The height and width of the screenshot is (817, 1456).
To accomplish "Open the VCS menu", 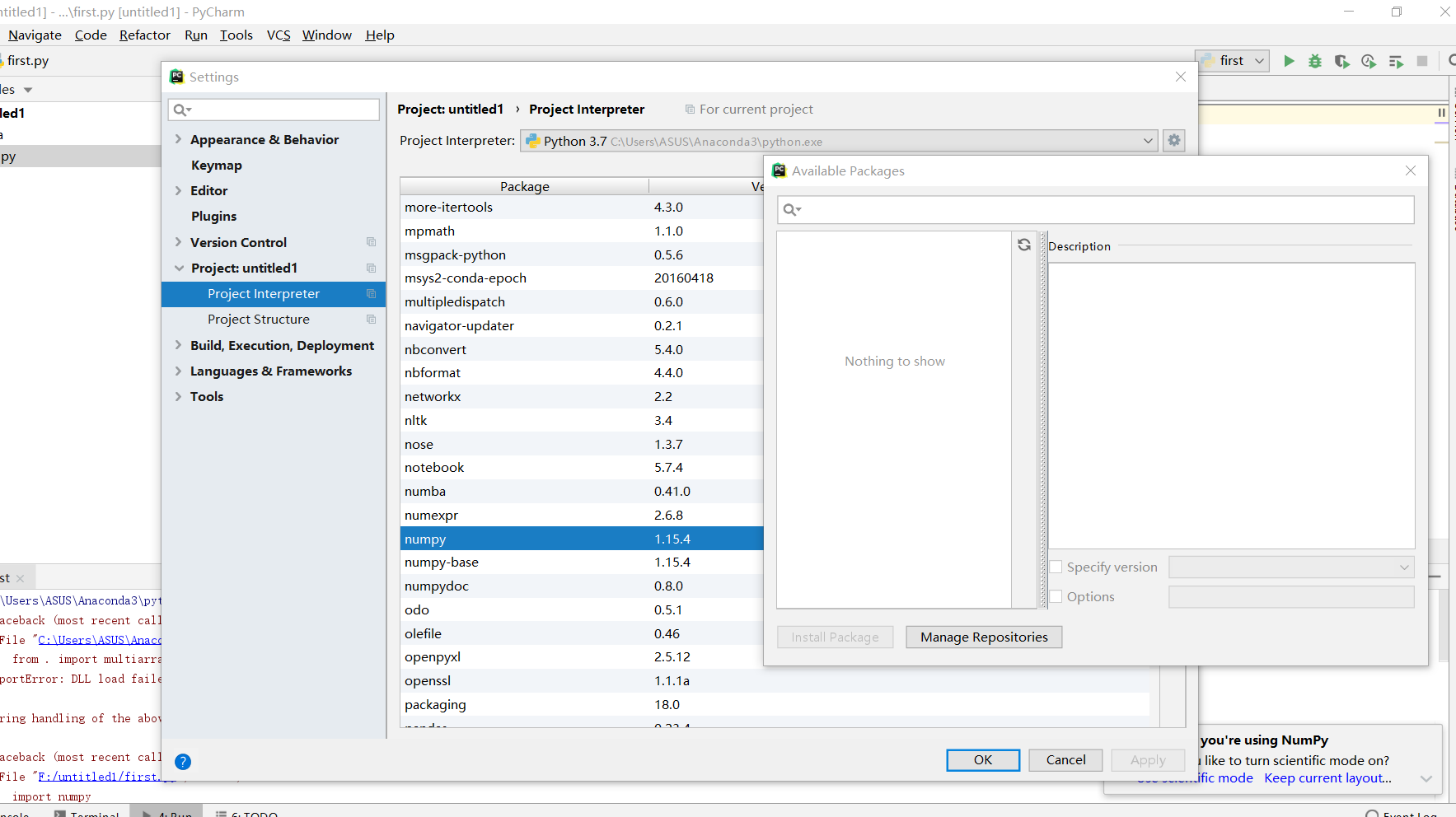I will point(279,35).
